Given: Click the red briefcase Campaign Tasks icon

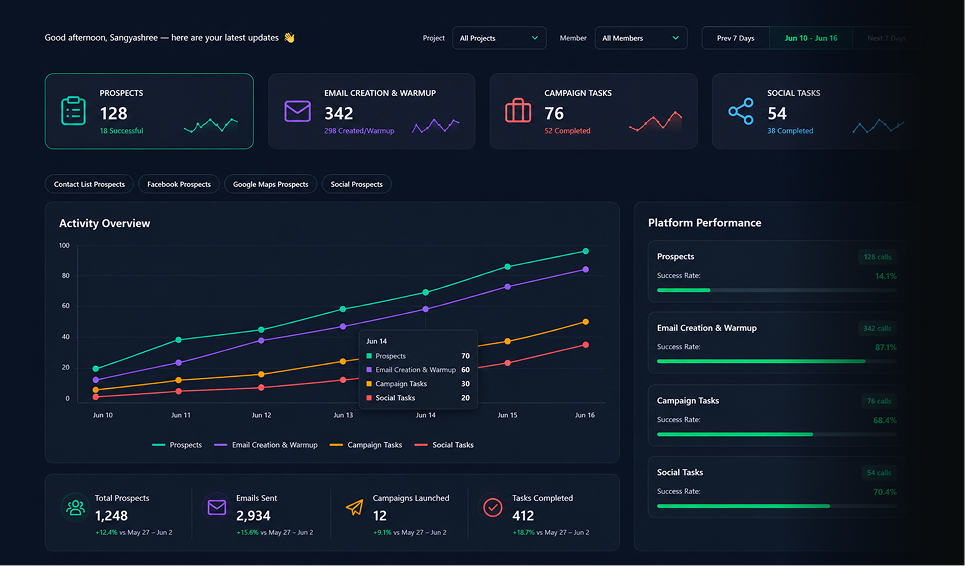Looking at the screenshot, I should pyautogui.click(x=518, y=111).
